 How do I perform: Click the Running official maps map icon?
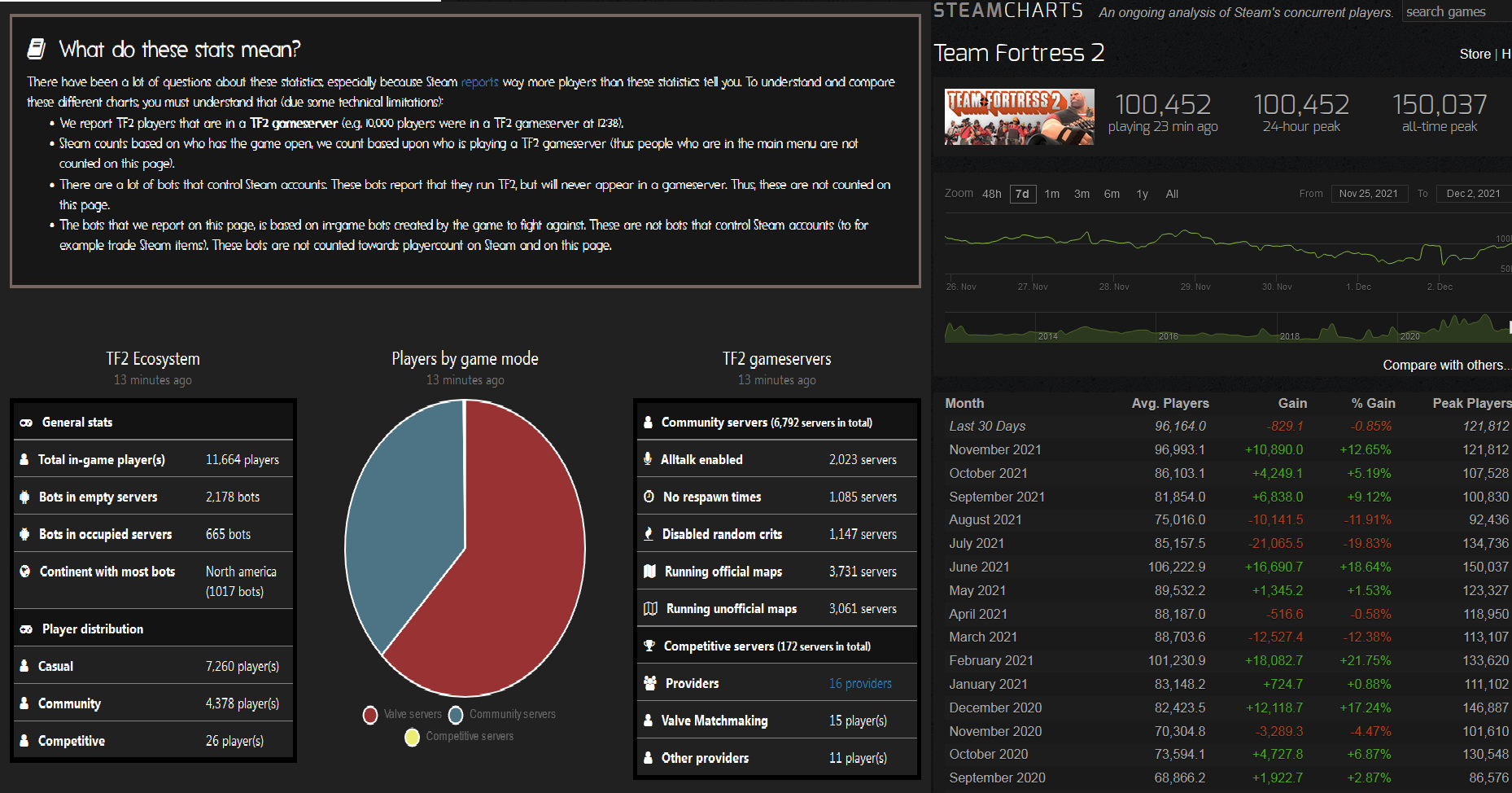649,572
